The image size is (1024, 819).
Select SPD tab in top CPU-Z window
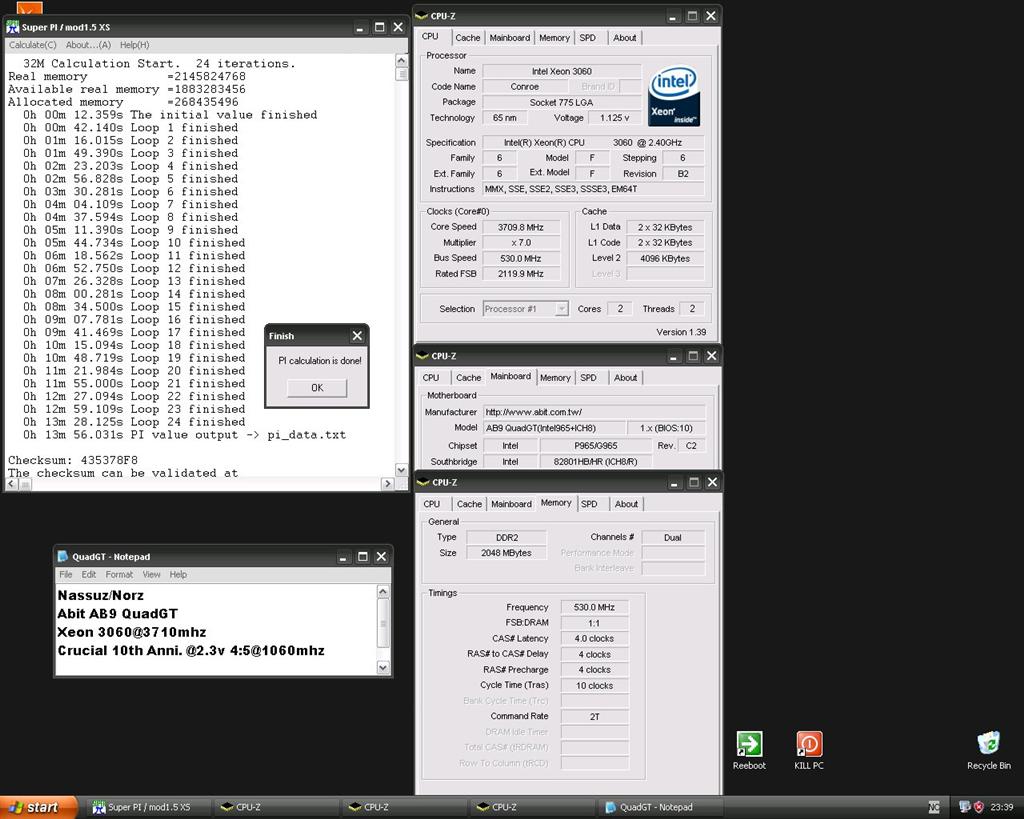[x=588, y=38]
